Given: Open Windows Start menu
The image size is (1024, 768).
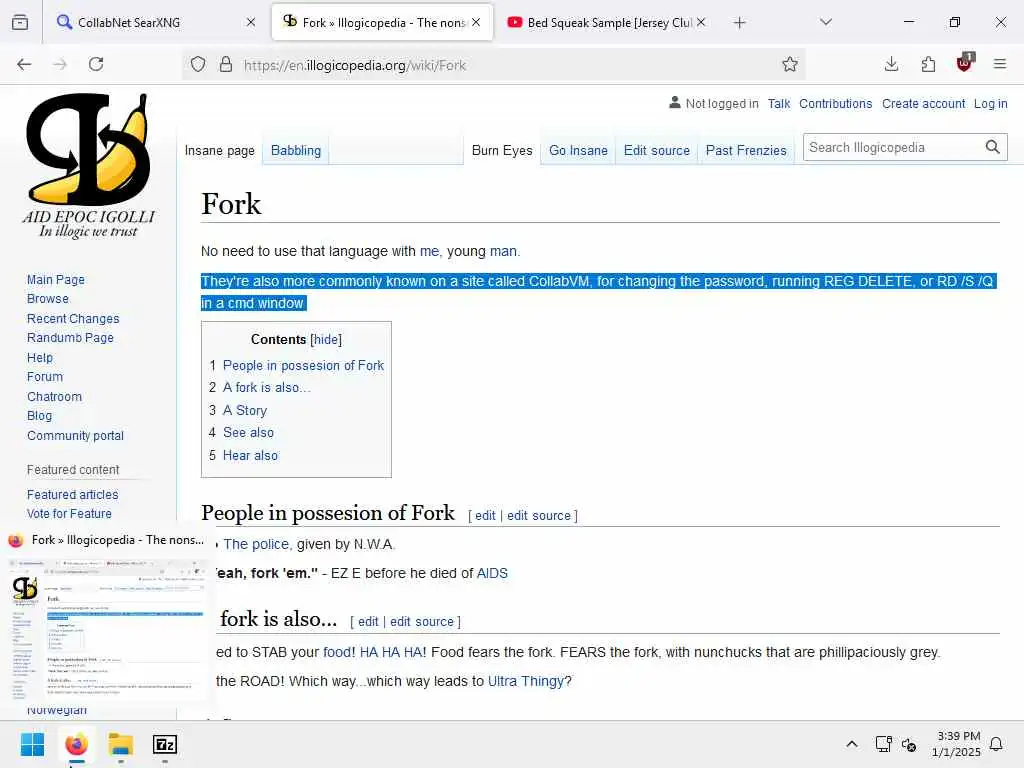Looking at the screenshot, I should (x=32, y=744).
